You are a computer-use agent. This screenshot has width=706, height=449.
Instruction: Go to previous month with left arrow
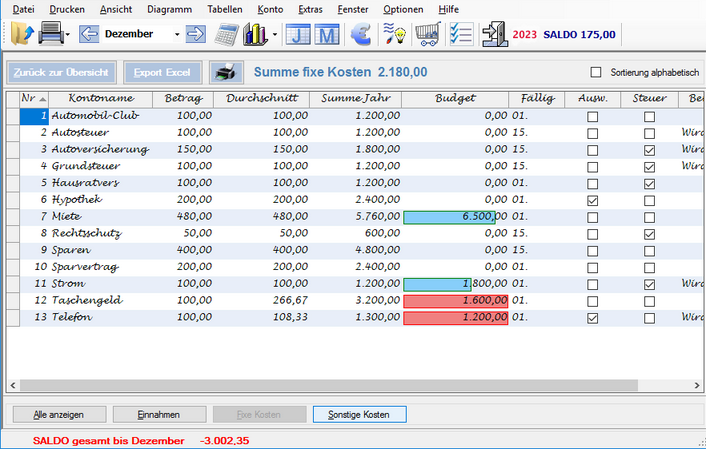pyautogui.click(x=88, y=34)
